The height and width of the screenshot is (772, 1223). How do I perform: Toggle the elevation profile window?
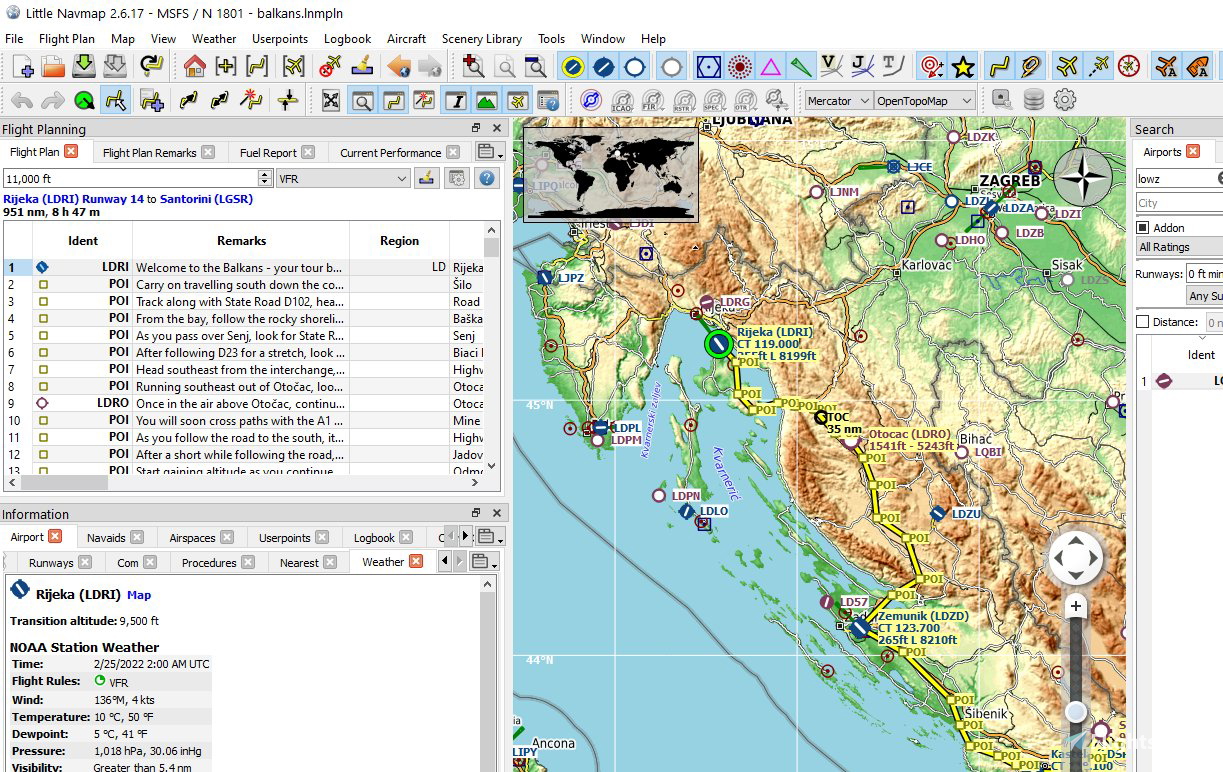pos(486,100)
